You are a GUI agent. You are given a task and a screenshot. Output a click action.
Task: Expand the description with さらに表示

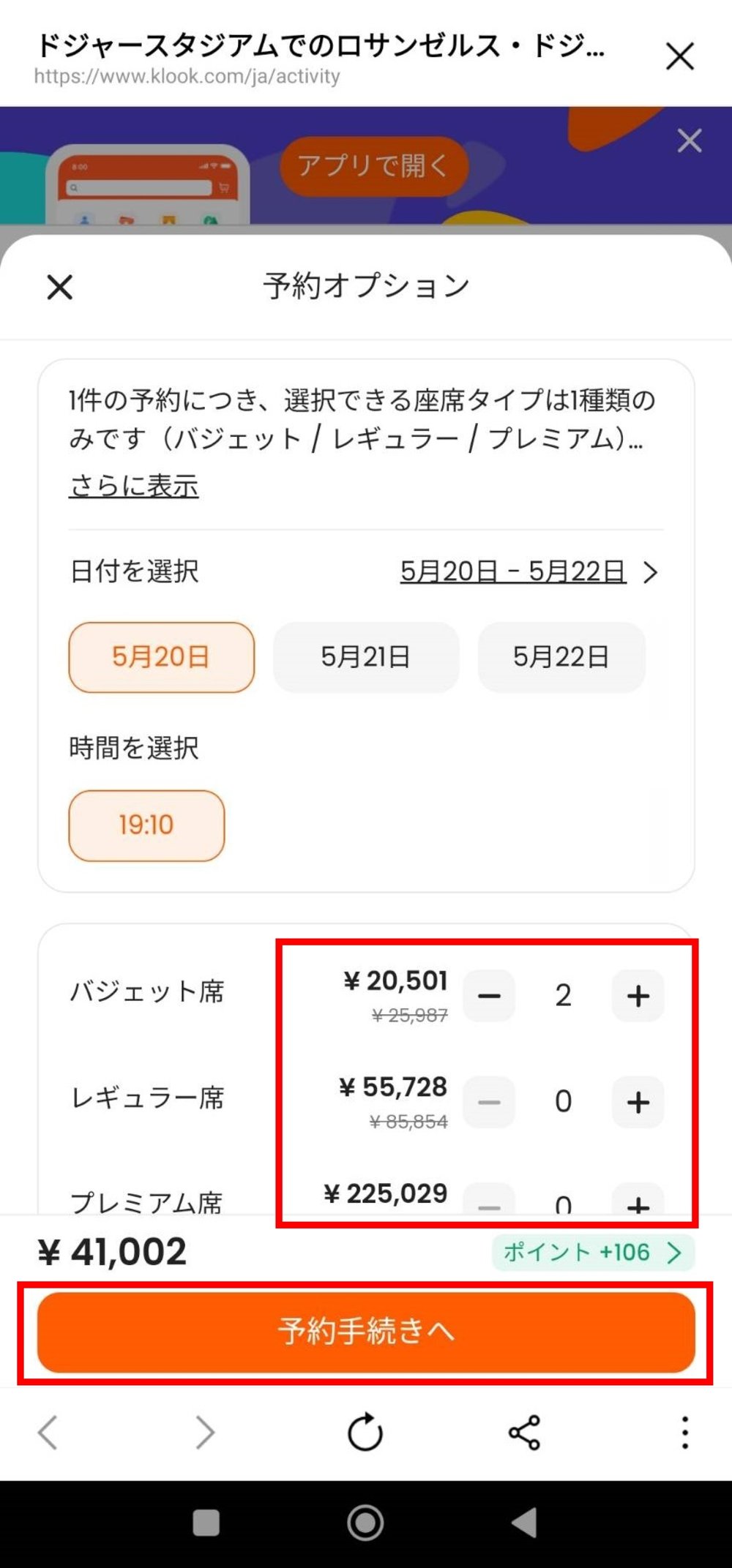click(x=132, y=484)
